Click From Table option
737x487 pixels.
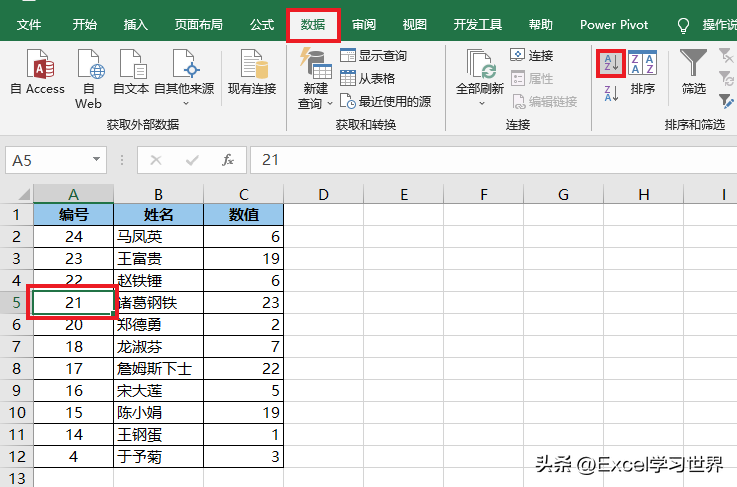(368, 78)
